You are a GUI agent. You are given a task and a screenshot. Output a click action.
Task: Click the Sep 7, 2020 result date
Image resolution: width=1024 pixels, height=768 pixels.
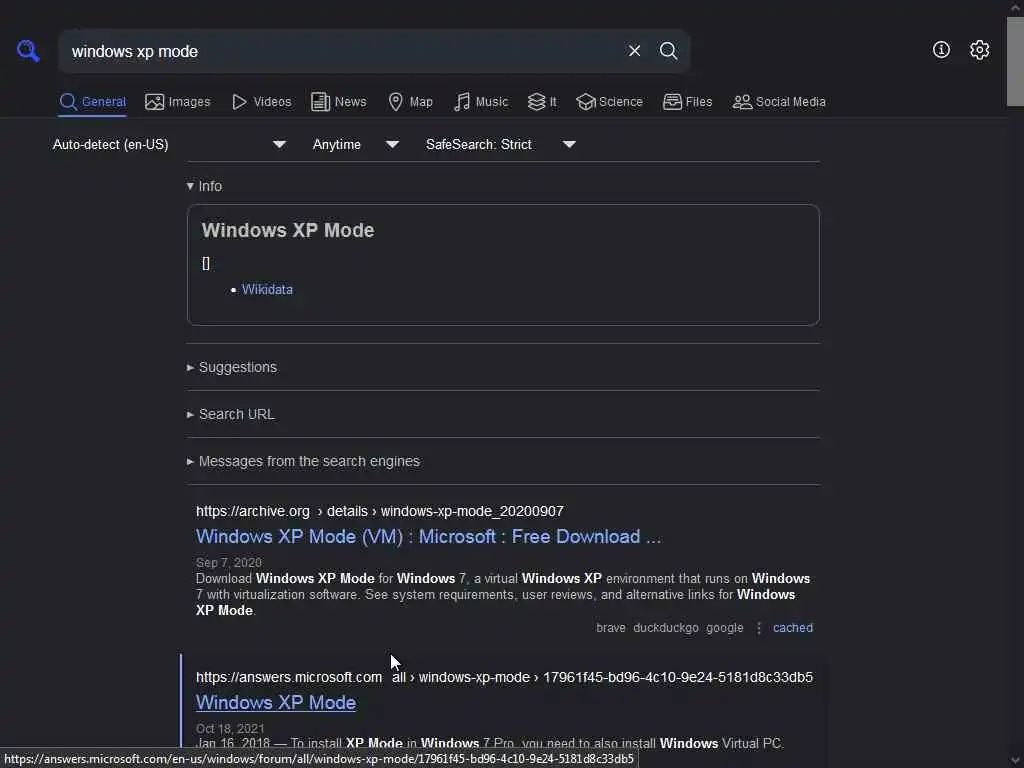pyautogui.click(x=229, y=562)
